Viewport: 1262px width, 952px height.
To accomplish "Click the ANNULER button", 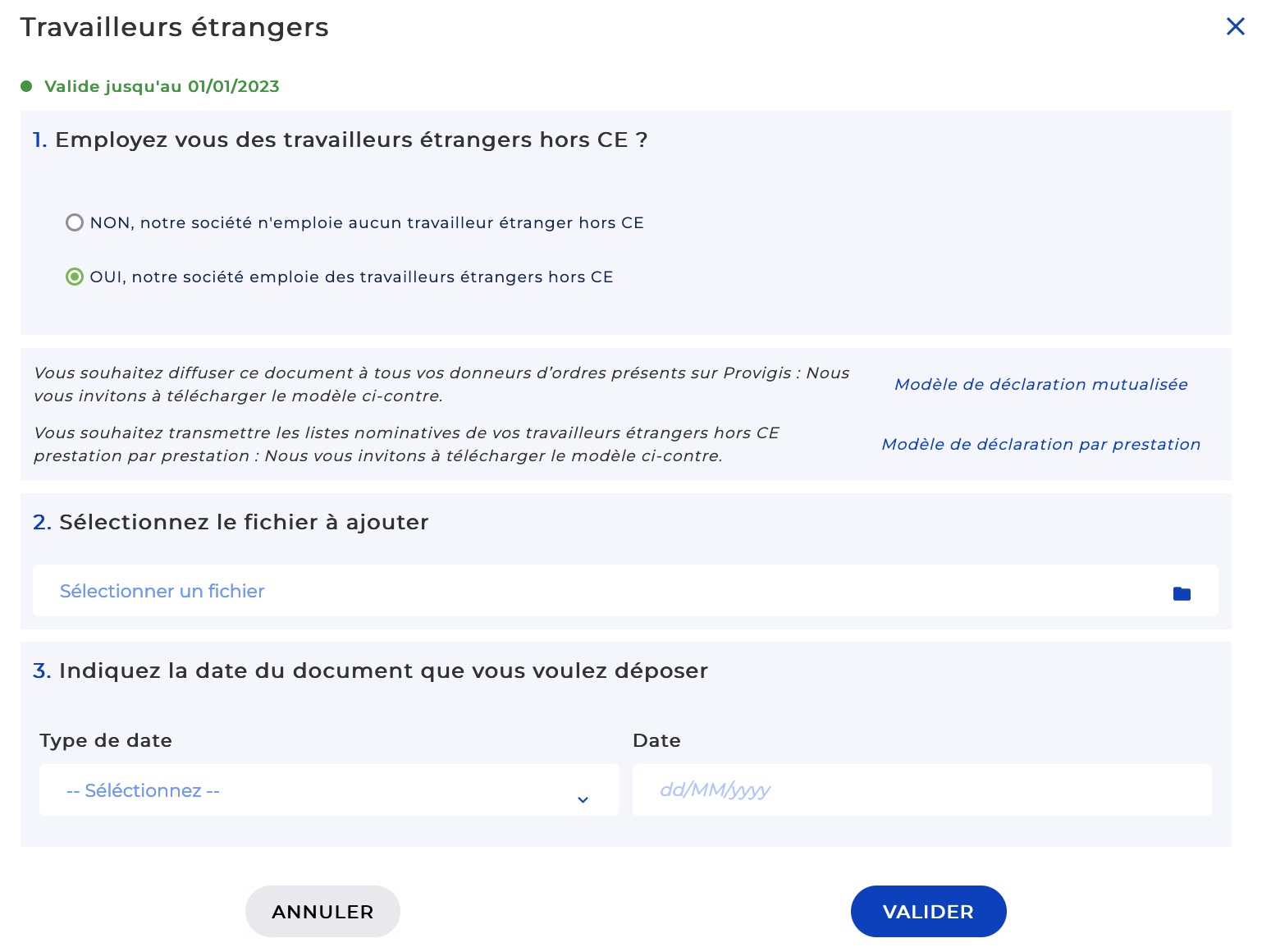I will pos(322,911).
